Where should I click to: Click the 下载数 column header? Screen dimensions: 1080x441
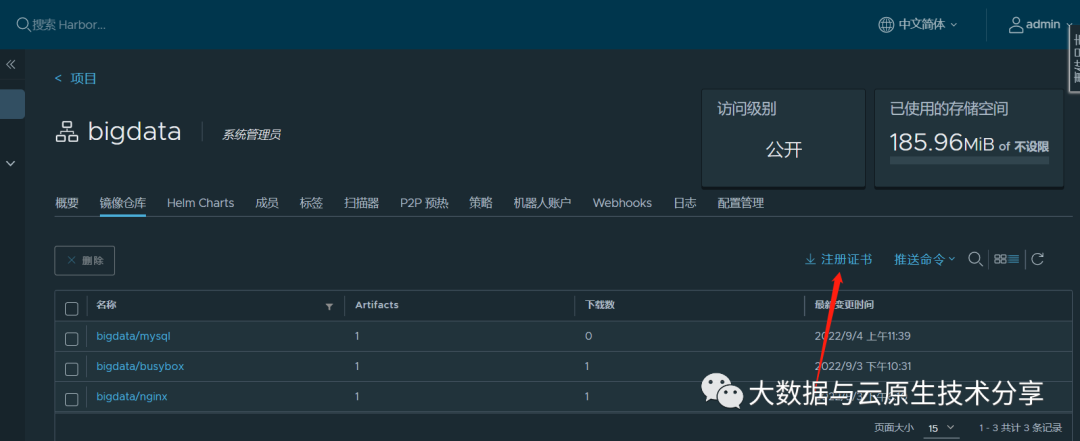(600, 305)
